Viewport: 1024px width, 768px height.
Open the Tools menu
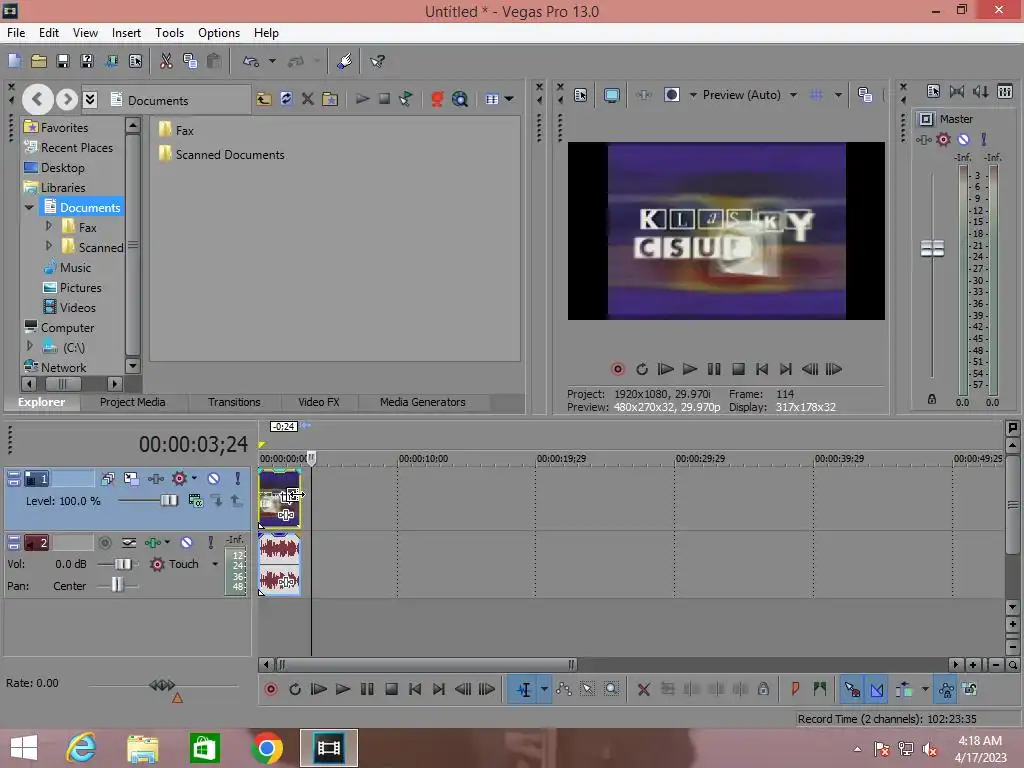point(169,33)
